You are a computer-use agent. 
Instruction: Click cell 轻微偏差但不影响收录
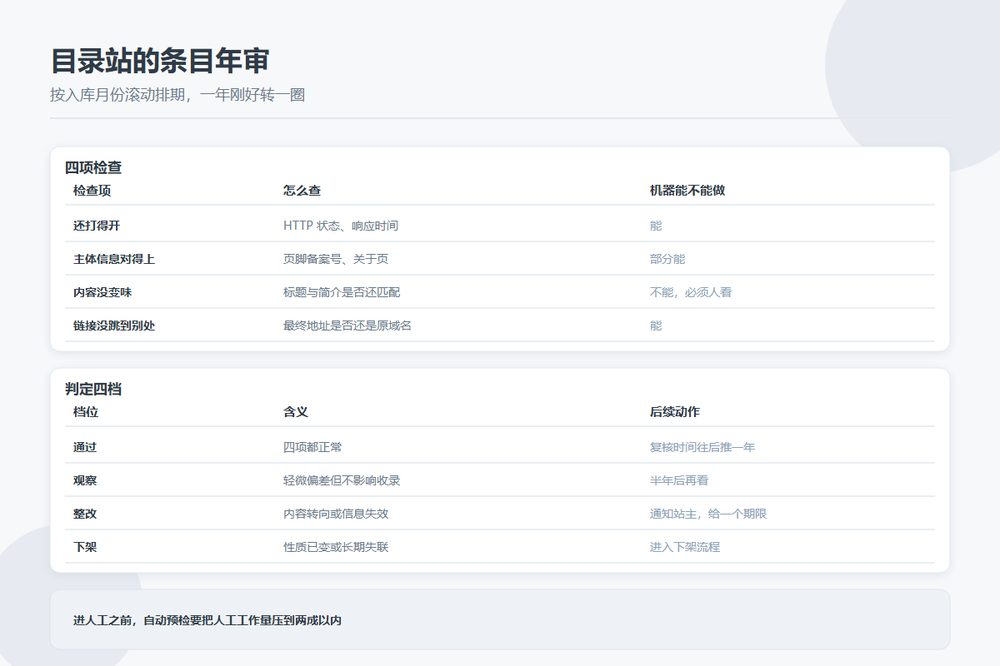(x=341, y=480)
